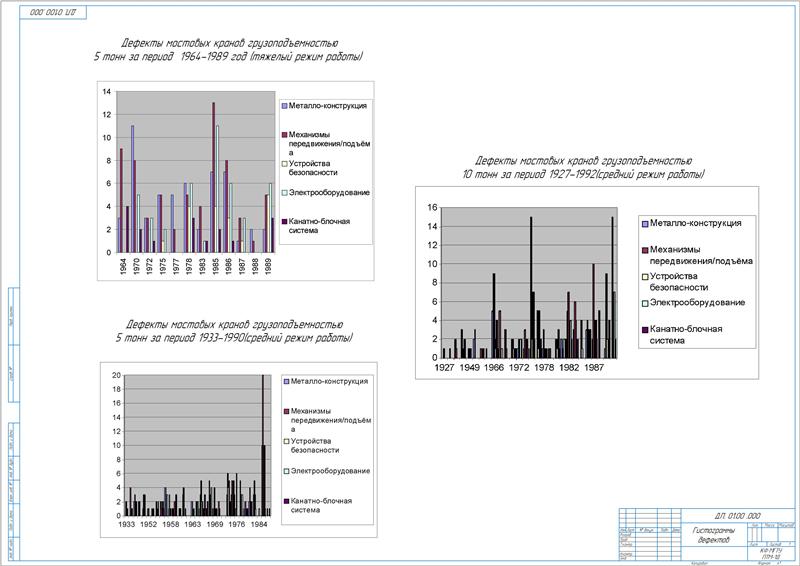
Task: Select the 1964–1989 тяжелый режим chart title
Action: coord(229,50)
